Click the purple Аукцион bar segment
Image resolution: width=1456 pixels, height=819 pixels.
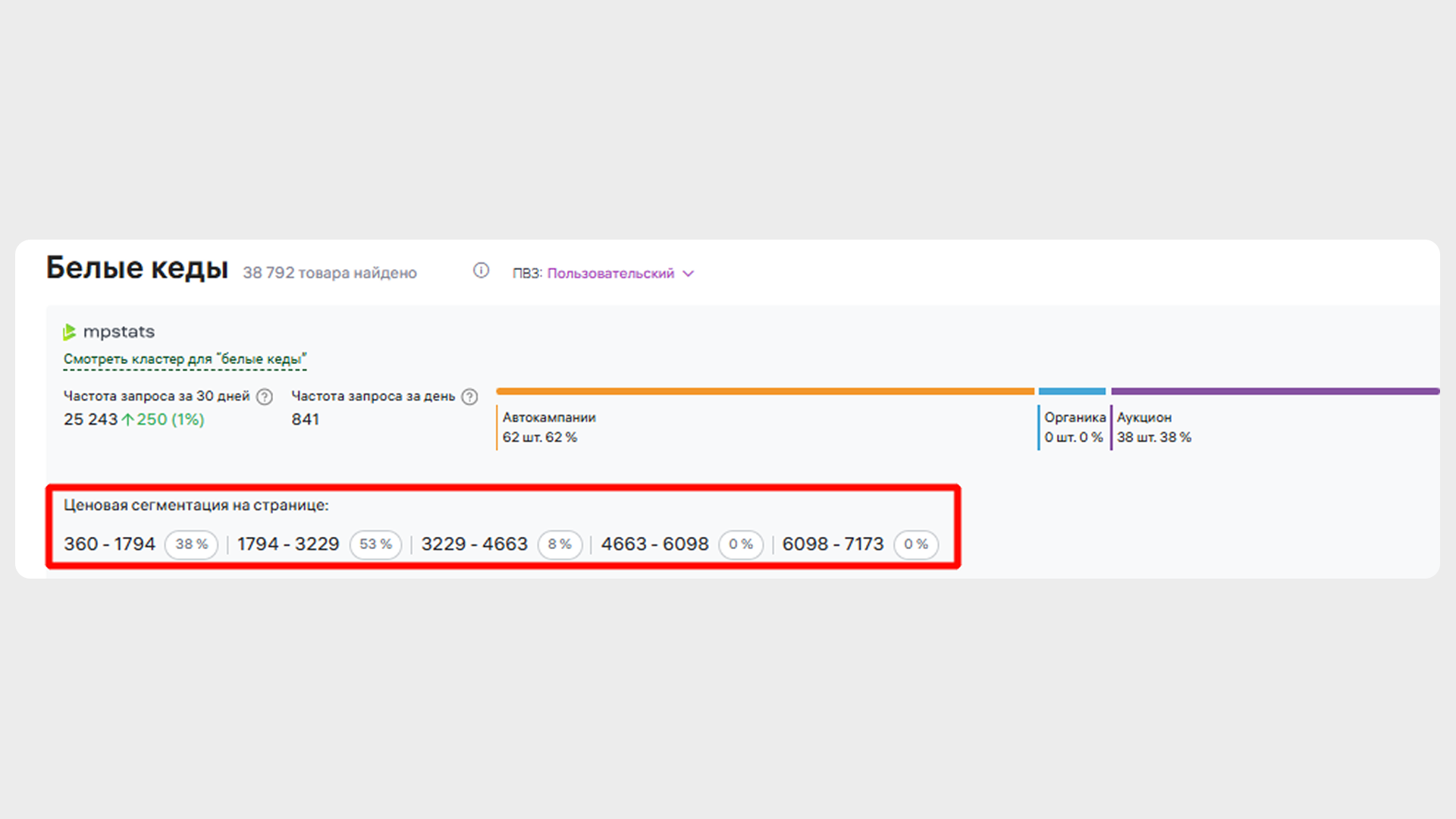pyautogui.click(x=1274, y=391)
